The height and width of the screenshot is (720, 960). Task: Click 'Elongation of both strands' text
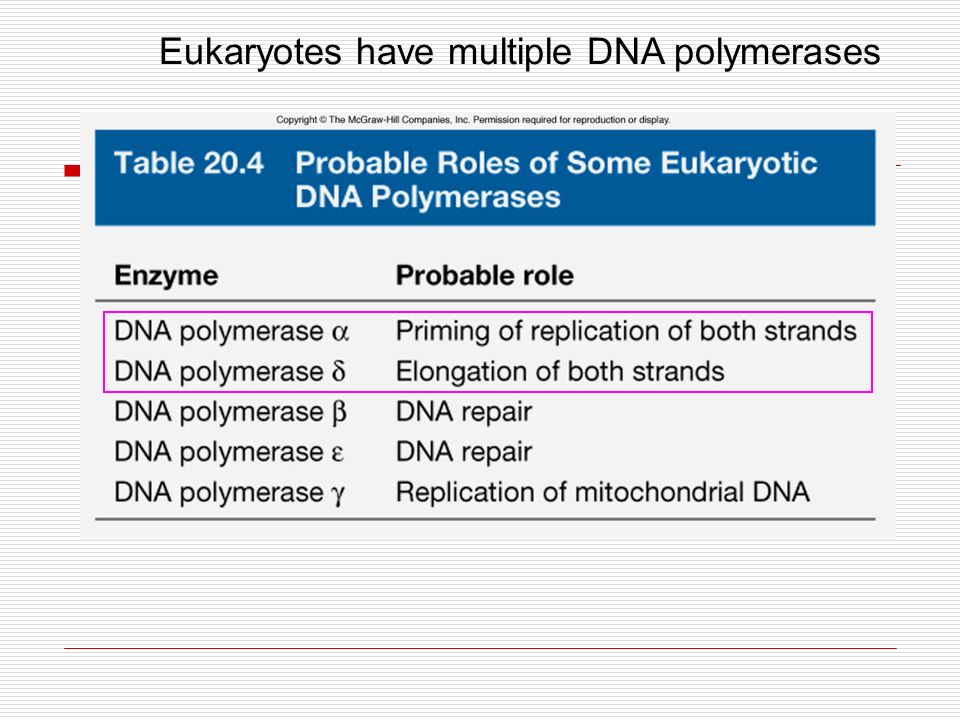coord(560,372)
